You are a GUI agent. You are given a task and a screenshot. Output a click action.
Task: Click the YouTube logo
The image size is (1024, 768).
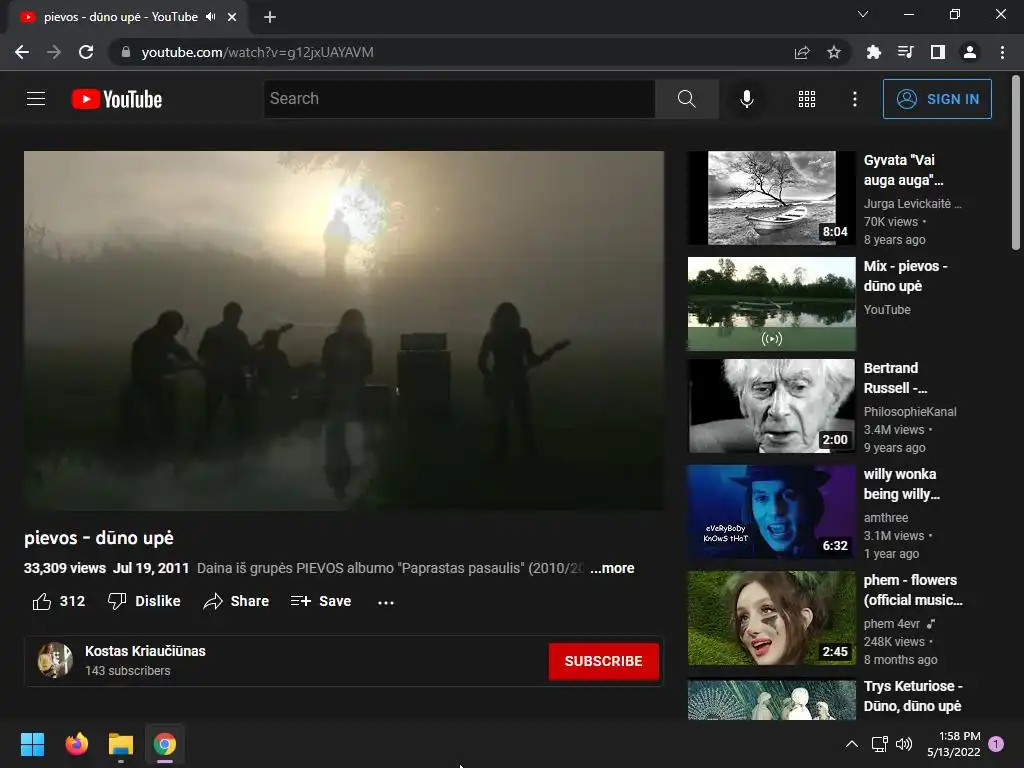(117, 99)
